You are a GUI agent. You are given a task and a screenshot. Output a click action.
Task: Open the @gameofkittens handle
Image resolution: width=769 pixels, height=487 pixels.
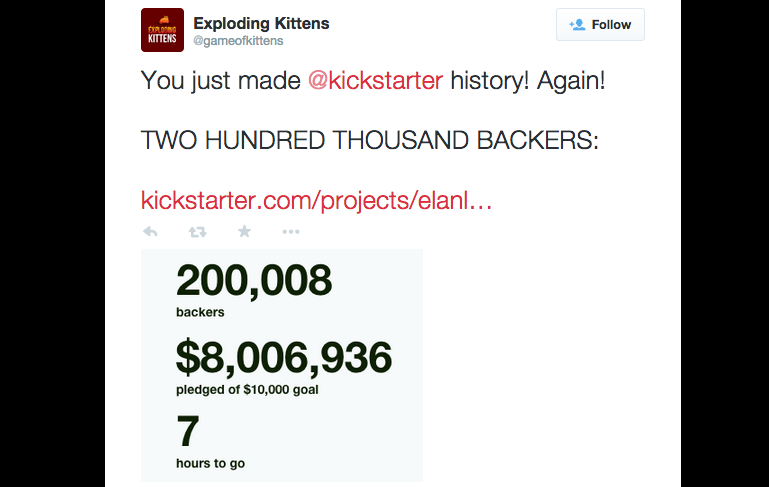coord(238,41)
